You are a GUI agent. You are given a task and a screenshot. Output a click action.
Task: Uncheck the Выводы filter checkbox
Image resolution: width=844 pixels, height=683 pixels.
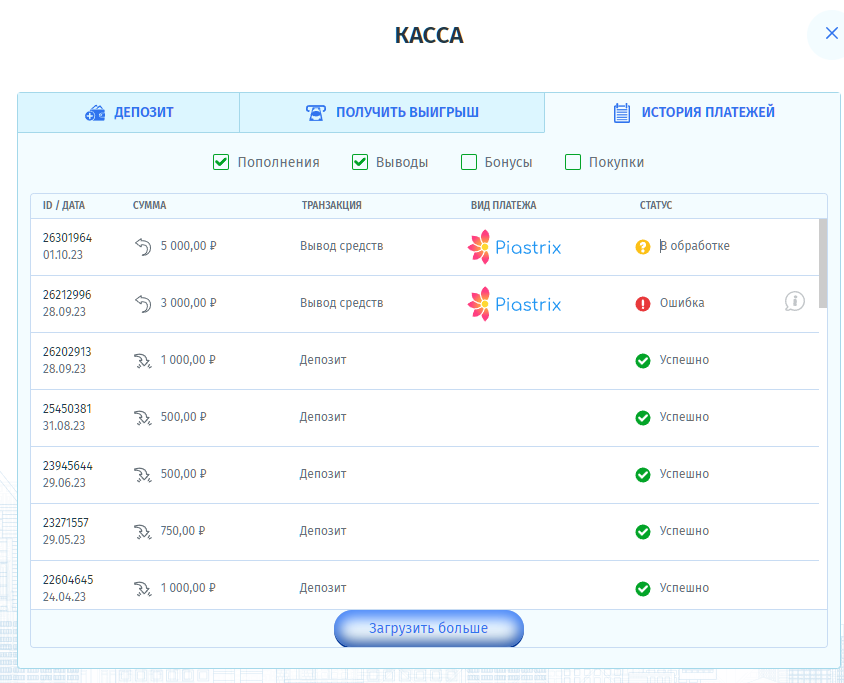[x=360, y=162]
